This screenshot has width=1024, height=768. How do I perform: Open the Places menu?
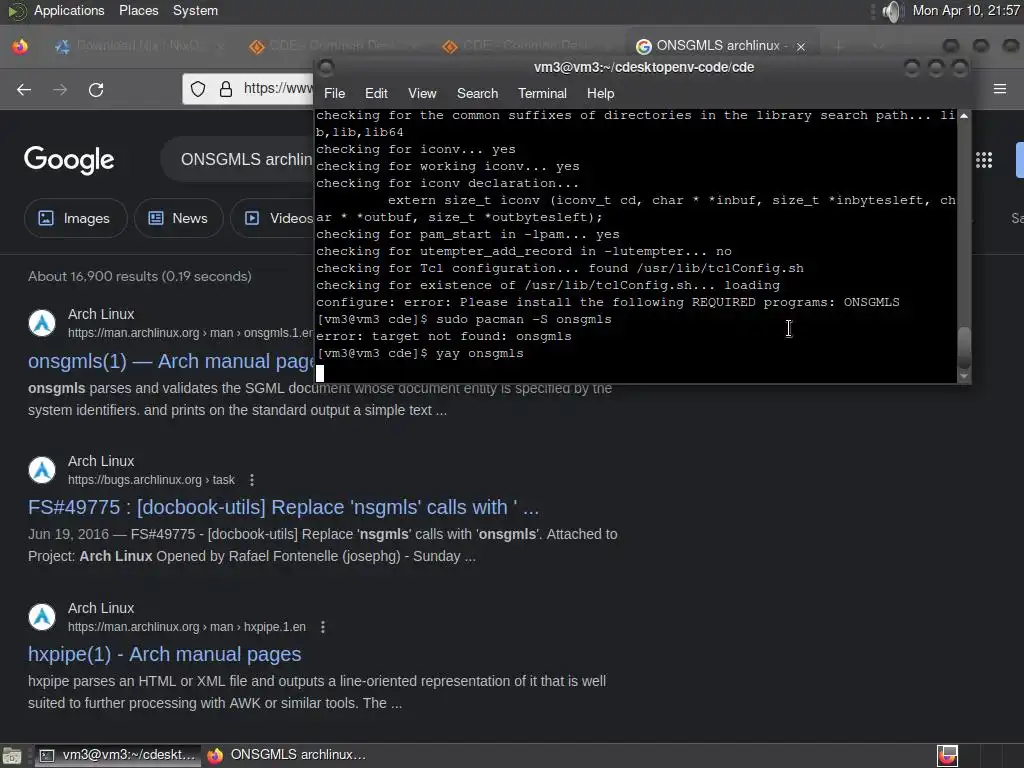[x=138, y=10]
